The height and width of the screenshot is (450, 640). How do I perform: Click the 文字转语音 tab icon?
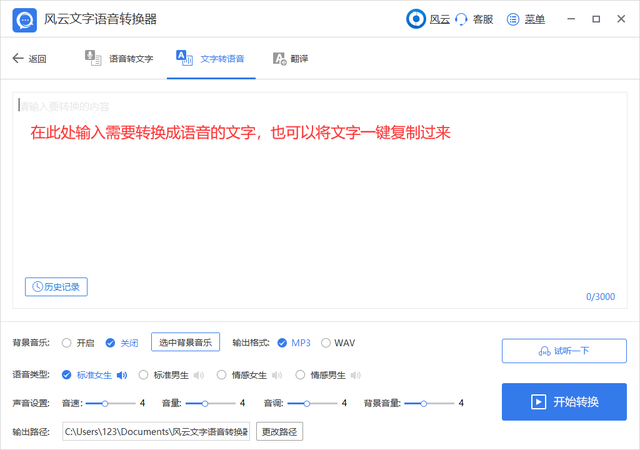[184, 58]
